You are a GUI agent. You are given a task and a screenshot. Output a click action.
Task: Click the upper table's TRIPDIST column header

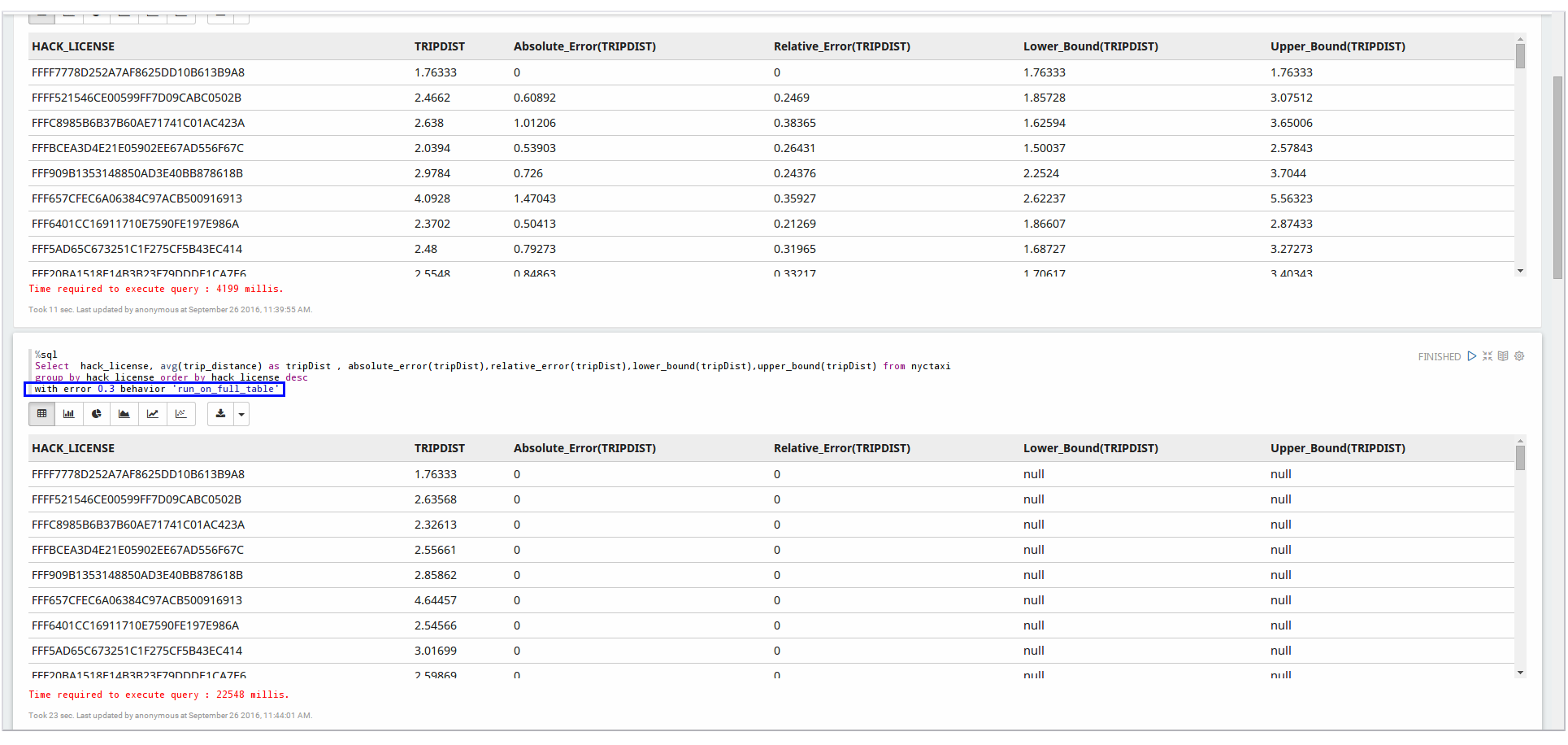click(439, 46)
